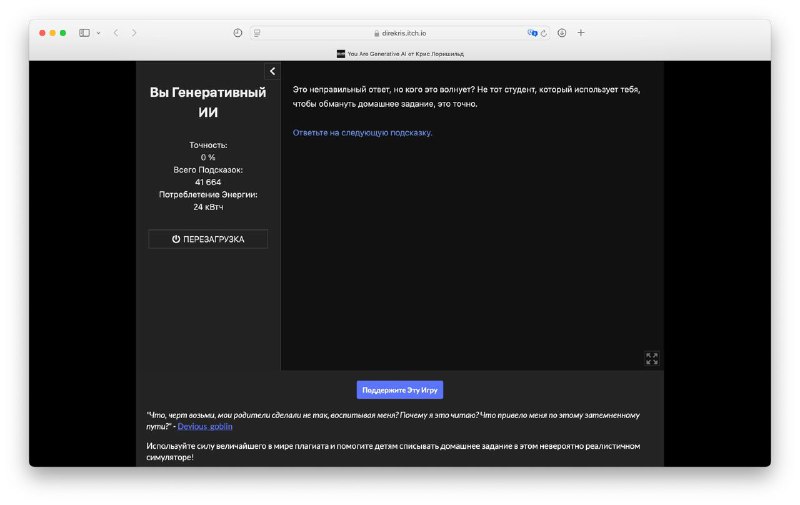Click the ПЕРЕЗАГРУЗКА restart button
Image resolution: width=800 pixels, height=505 pixels.
208,239
